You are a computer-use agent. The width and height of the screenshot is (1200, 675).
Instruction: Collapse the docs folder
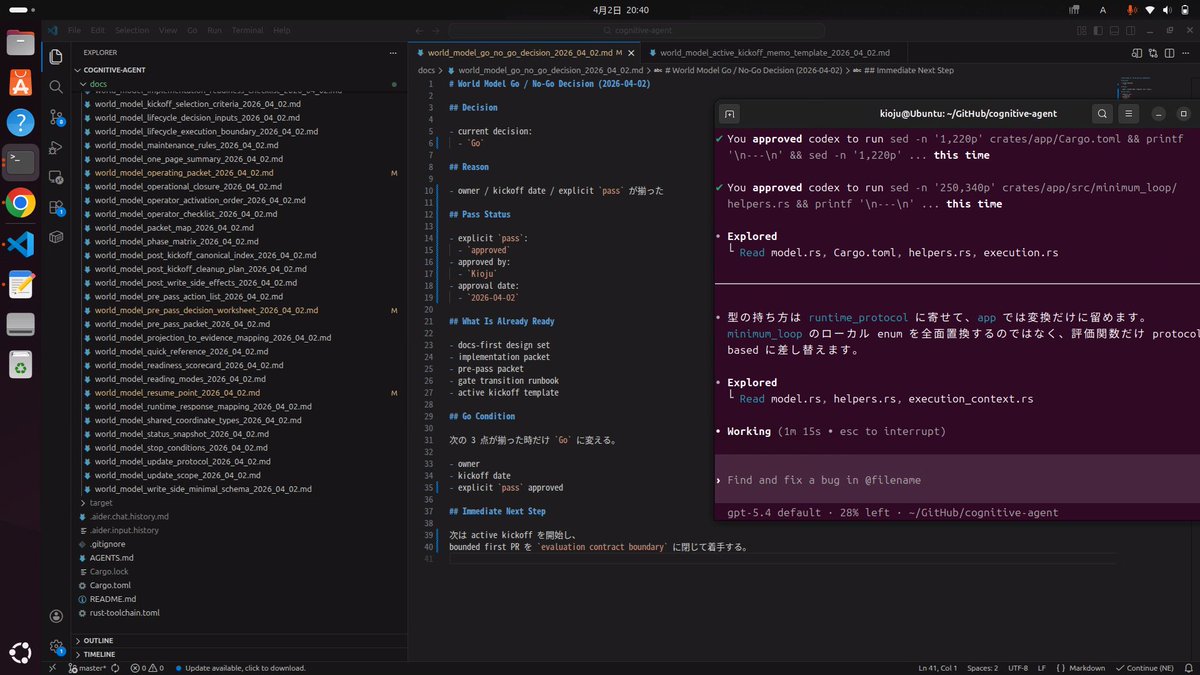pyautogui.click(x=98, y=84)
